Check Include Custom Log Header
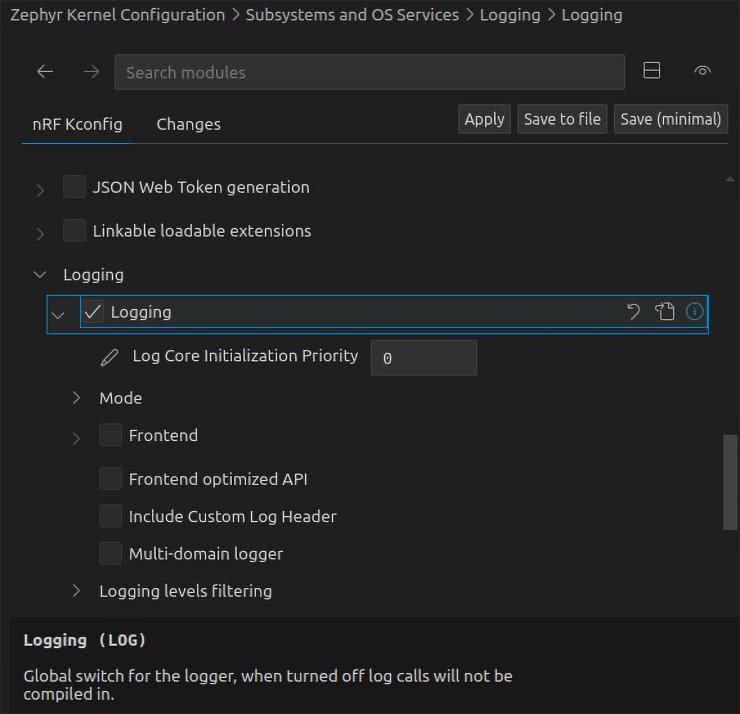740x714 pixels. (x=110, y=516)
